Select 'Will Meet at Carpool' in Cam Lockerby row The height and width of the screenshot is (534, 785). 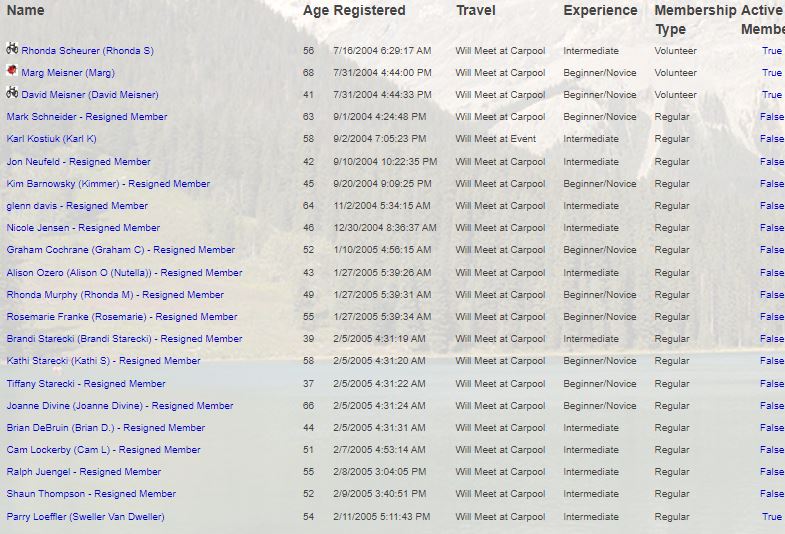(500, 450)
